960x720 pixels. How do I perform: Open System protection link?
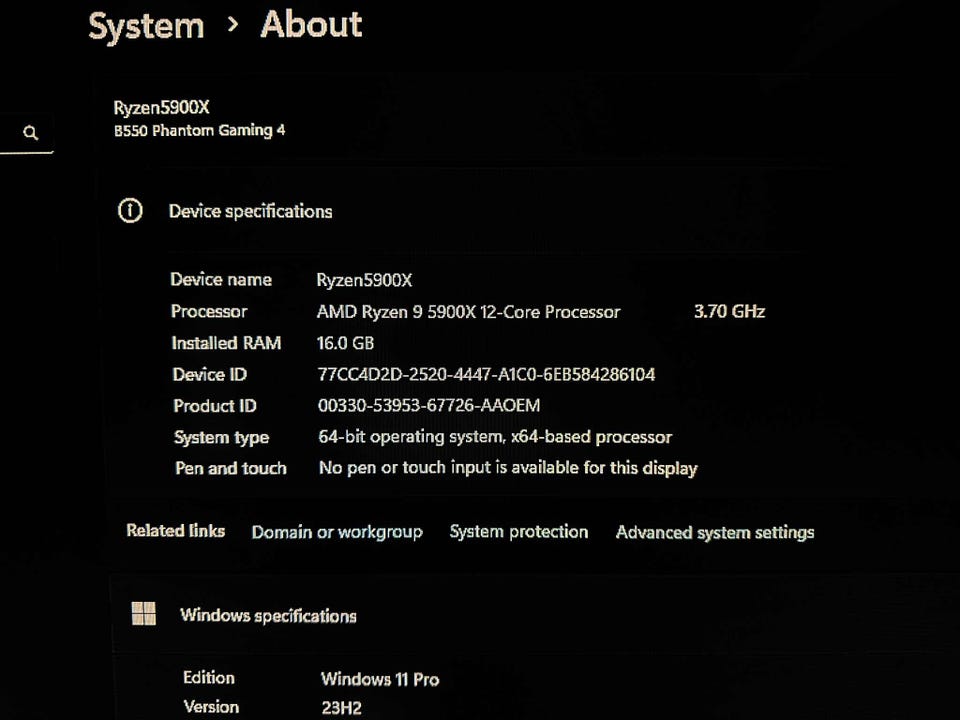pos(519,531)
